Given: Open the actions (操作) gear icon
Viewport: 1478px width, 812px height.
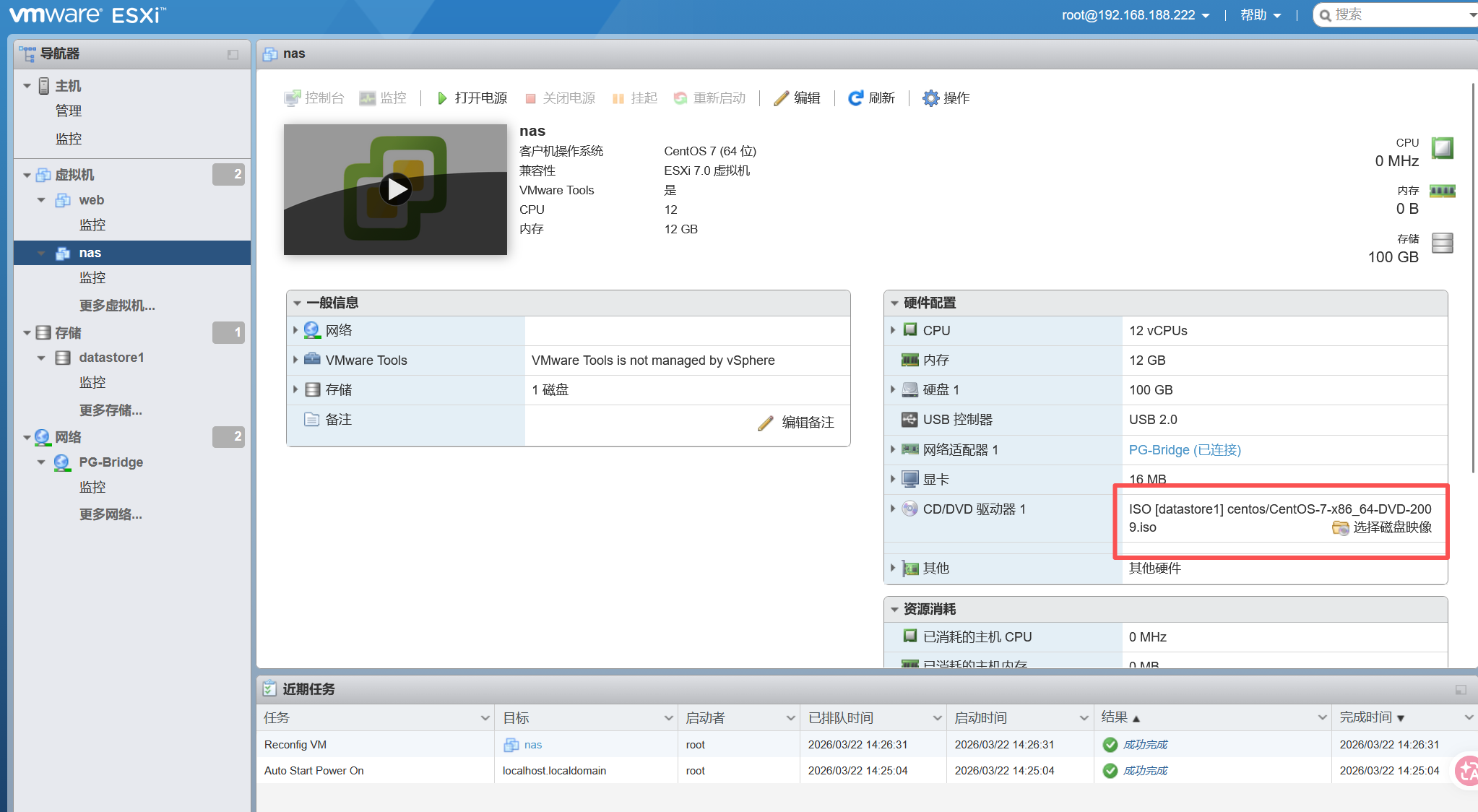Looking at the screenshot, I should pyautogui.click(x=931, y=98).
